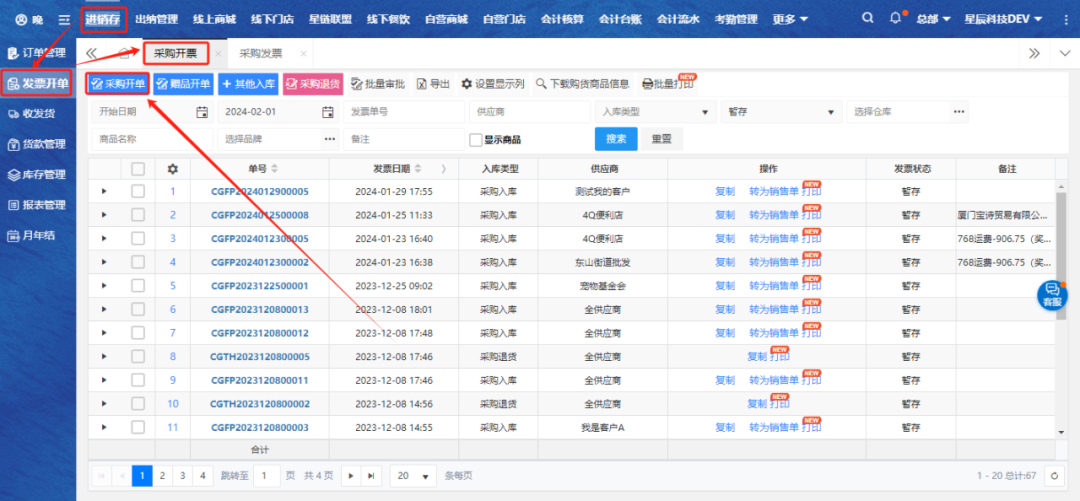Viewport: 1080px width, 501px height.
Task: Check the select-all checkbox in table header
Action: click(138, 168)
